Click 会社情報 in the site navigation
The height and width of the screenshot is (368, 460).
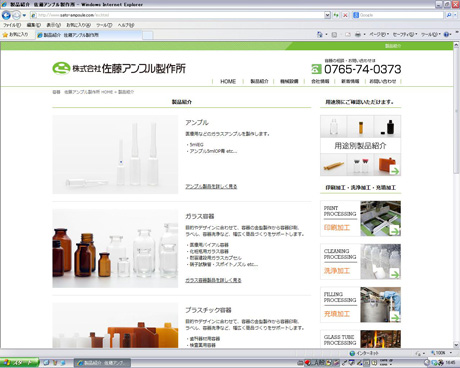[320, 81]
